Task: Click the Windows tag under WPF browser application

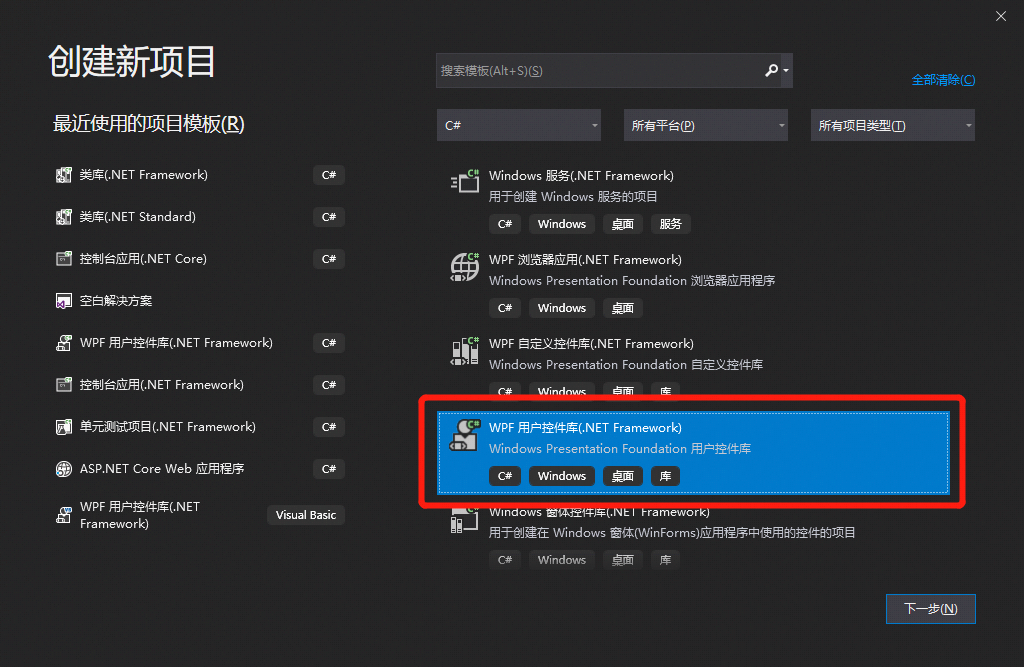Action: pos(562,308)
